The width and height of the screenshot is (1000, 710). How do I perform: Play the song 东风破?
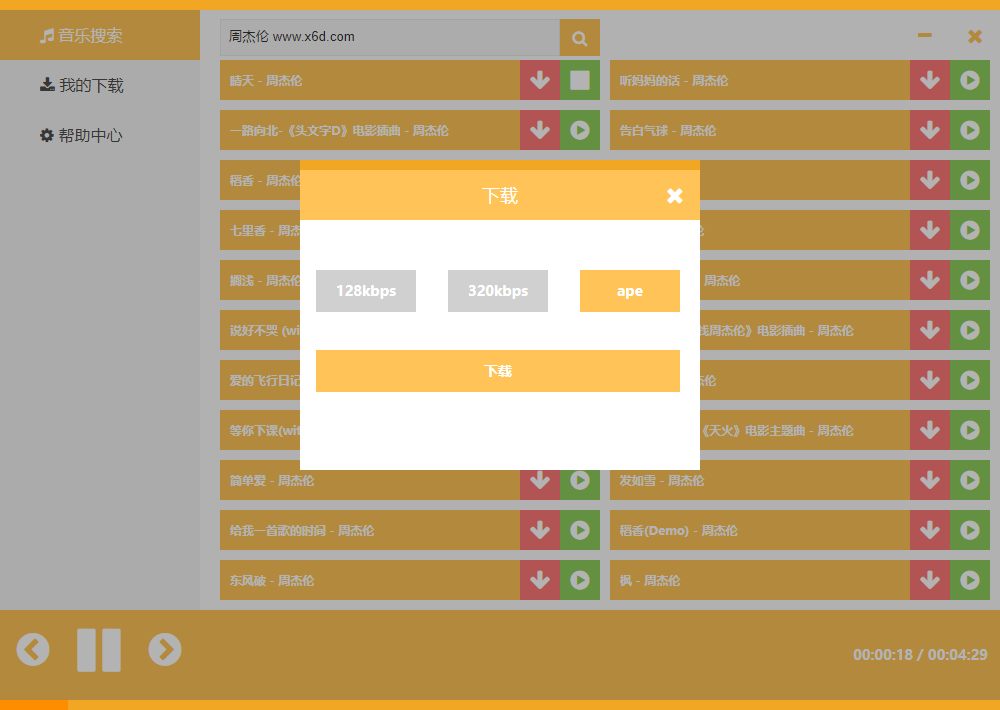579,580
